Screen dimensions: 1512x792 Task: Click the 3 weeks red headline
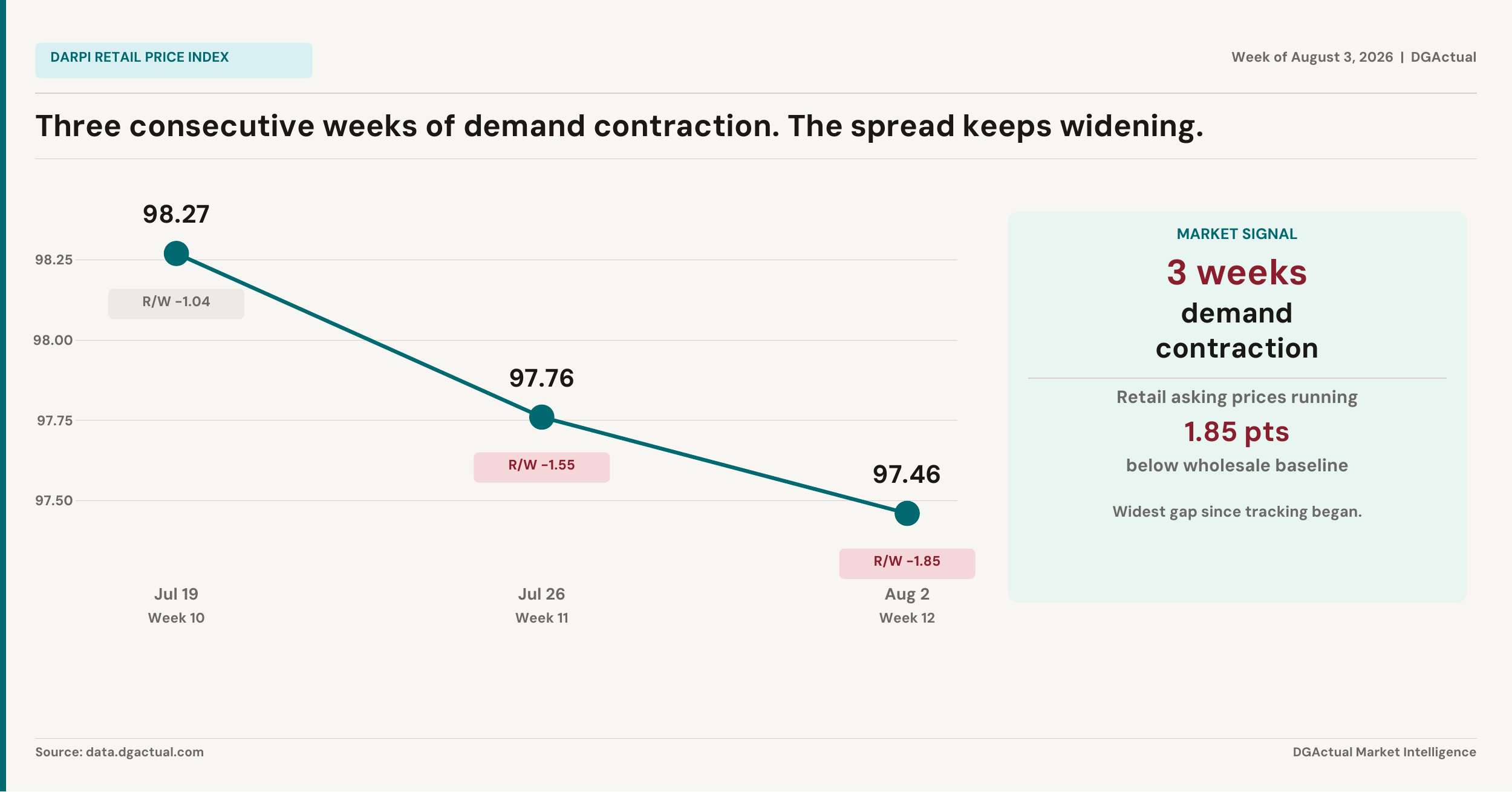(1237, 272)
